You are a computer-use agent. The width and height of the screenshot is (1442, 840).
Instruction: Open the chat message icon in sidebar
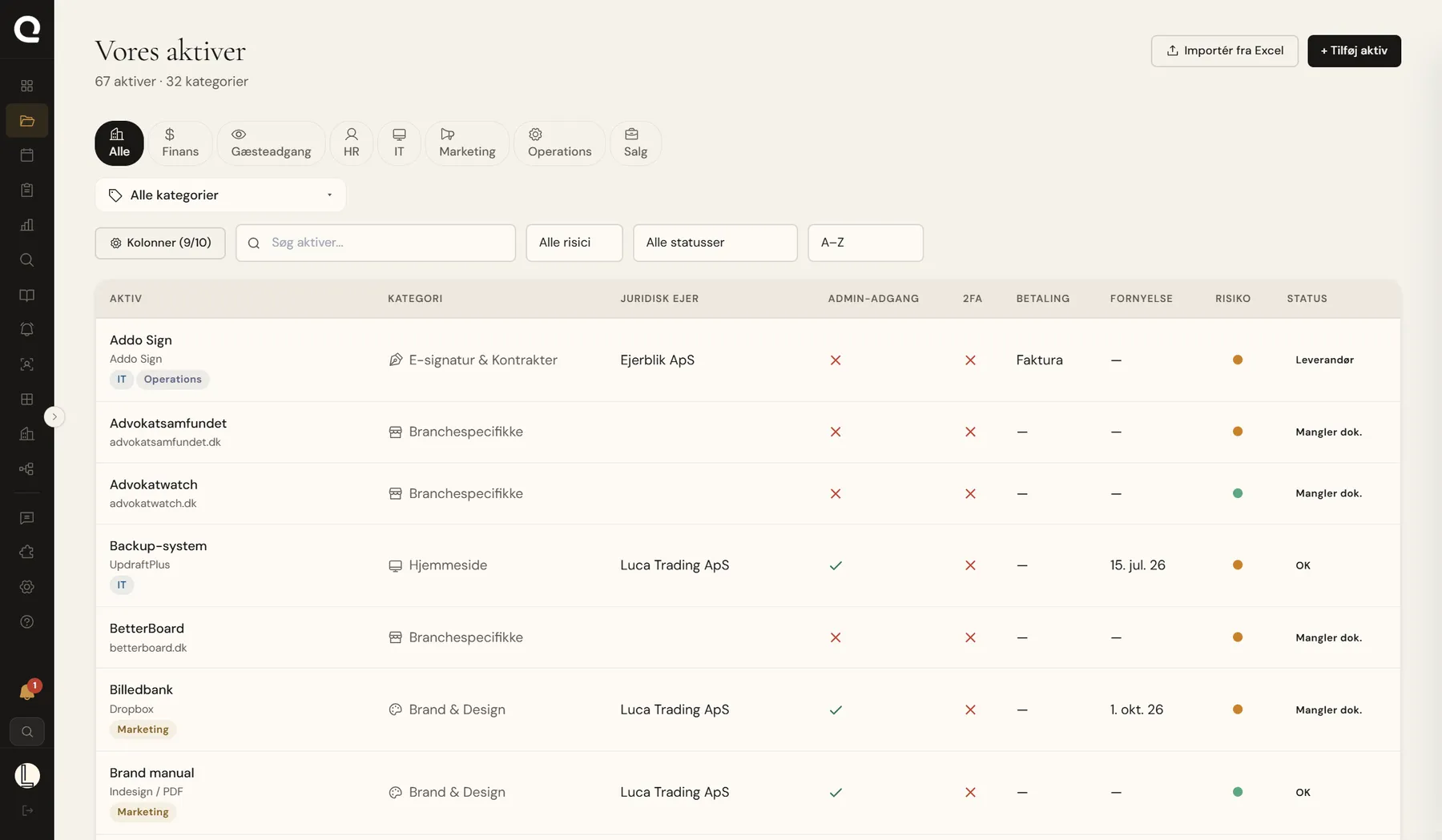coord(26,518)
